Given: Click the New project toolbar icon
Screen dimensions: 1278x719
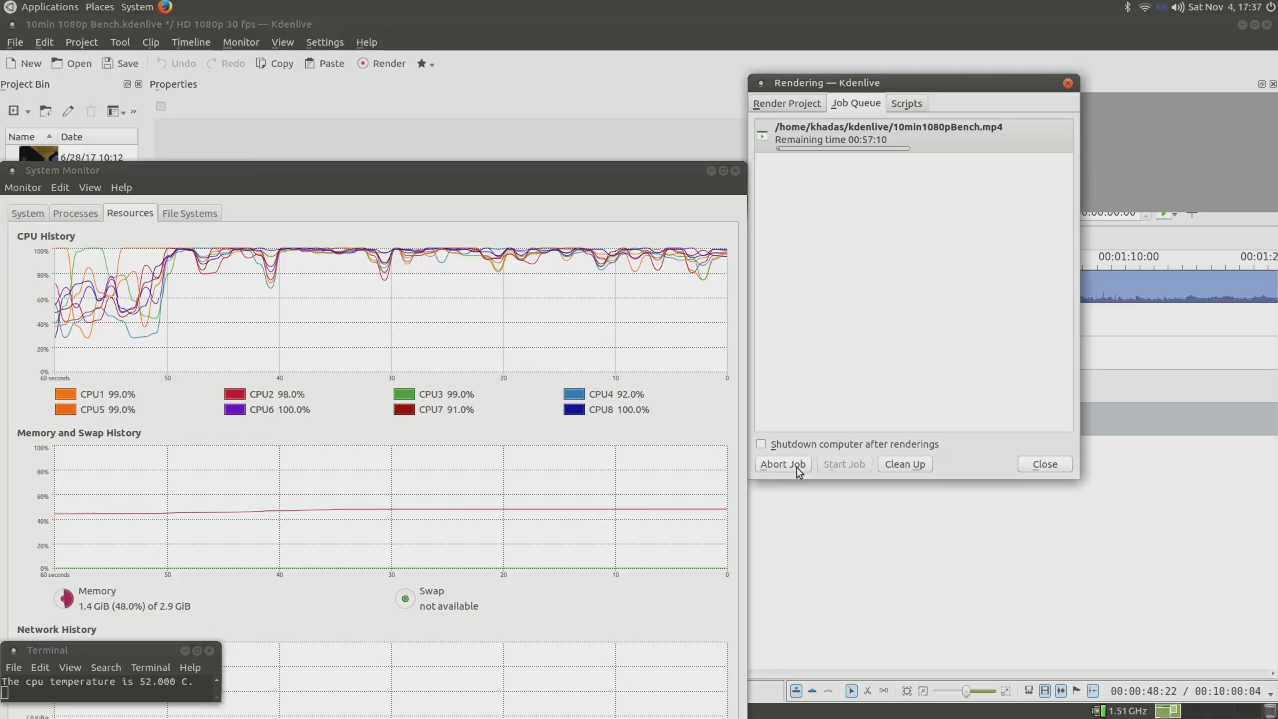Looking at the screenshot, I should [23, 63].
